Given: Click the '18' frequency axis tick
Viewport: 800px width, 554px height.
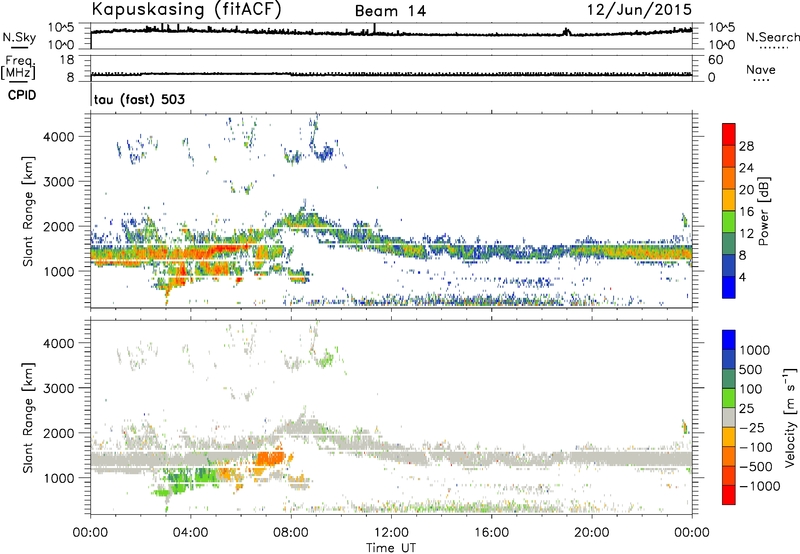Looking at the screenshot, I should [x=67, y=60].
